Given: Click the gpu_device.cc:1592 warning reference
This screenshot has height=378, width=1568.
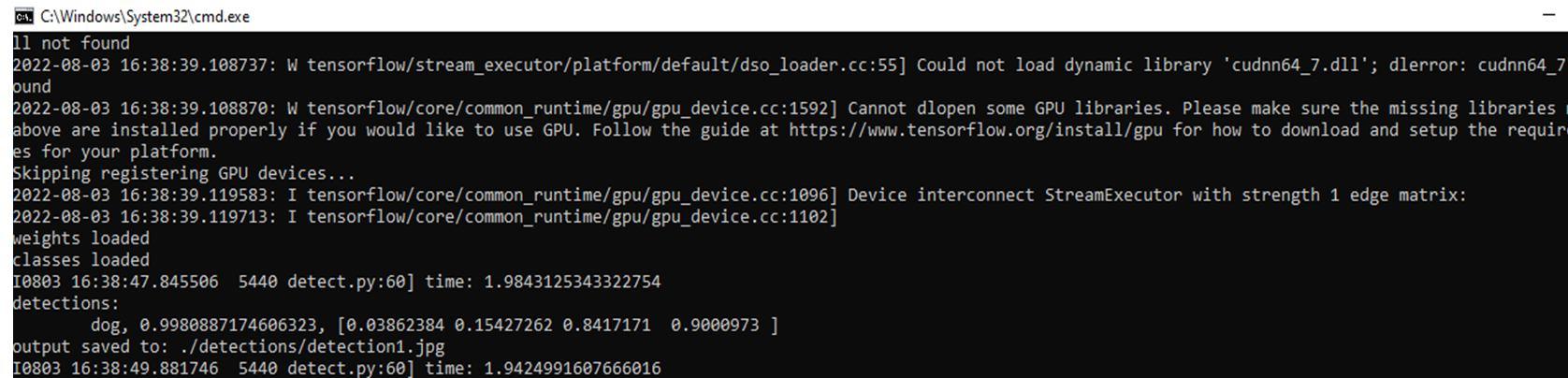Looking at the screenshot, I should click(x=741, y=109).
